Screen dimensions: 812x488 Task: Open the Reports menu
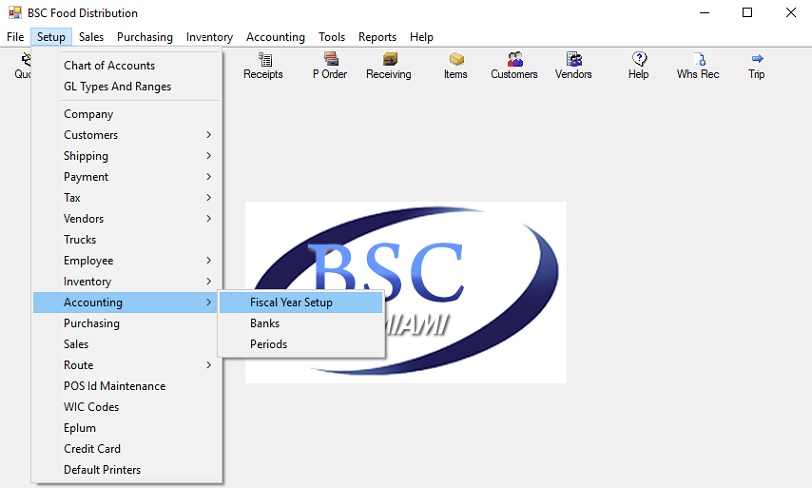[x=377, y=37]
